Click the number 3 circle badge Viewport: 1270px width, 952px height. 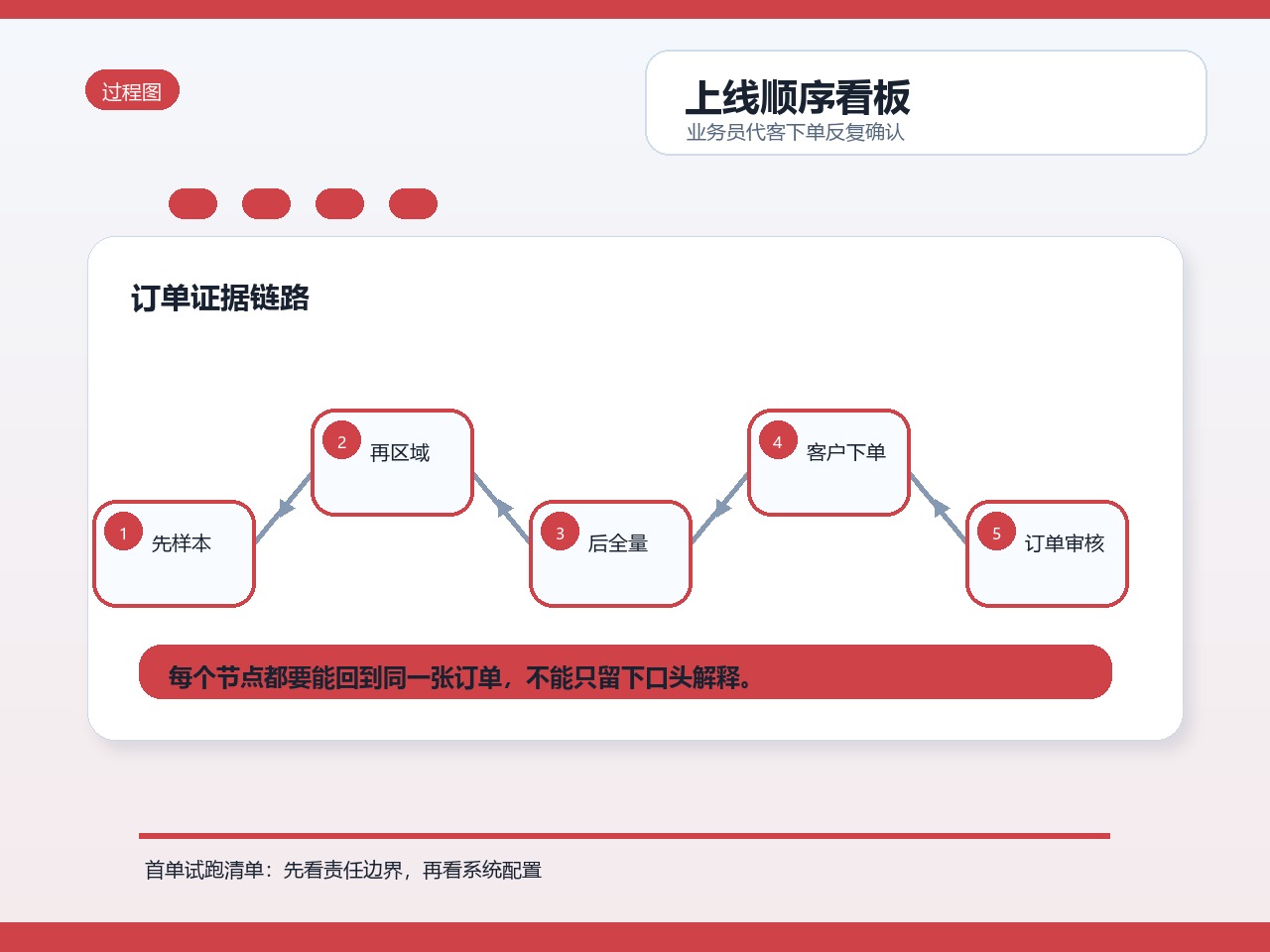click(x=561, y=533)
